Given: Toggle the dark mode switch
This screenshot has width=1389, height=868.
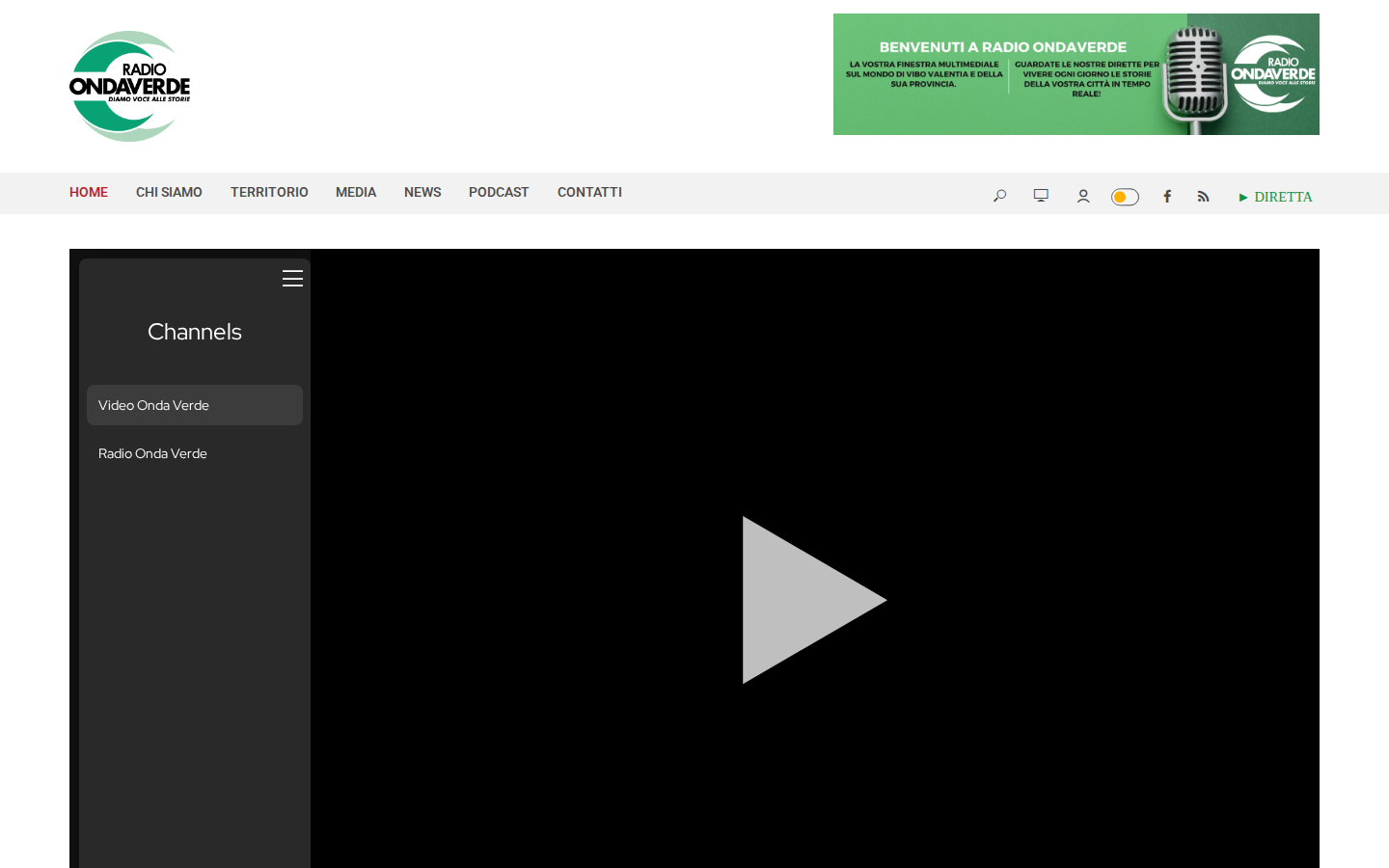Looking at the screenshot, I should [x=1125, y=197].
